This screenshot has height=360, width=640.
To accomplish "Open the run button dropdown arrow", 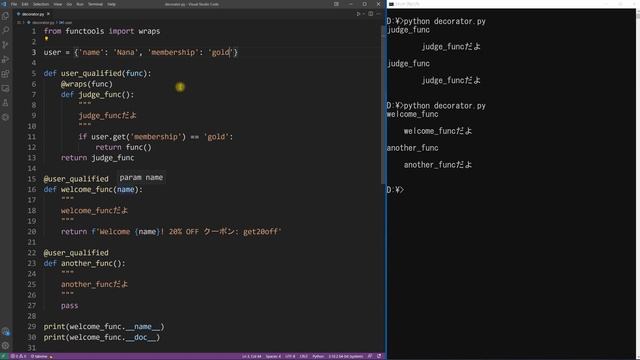I will coord(363,14).
